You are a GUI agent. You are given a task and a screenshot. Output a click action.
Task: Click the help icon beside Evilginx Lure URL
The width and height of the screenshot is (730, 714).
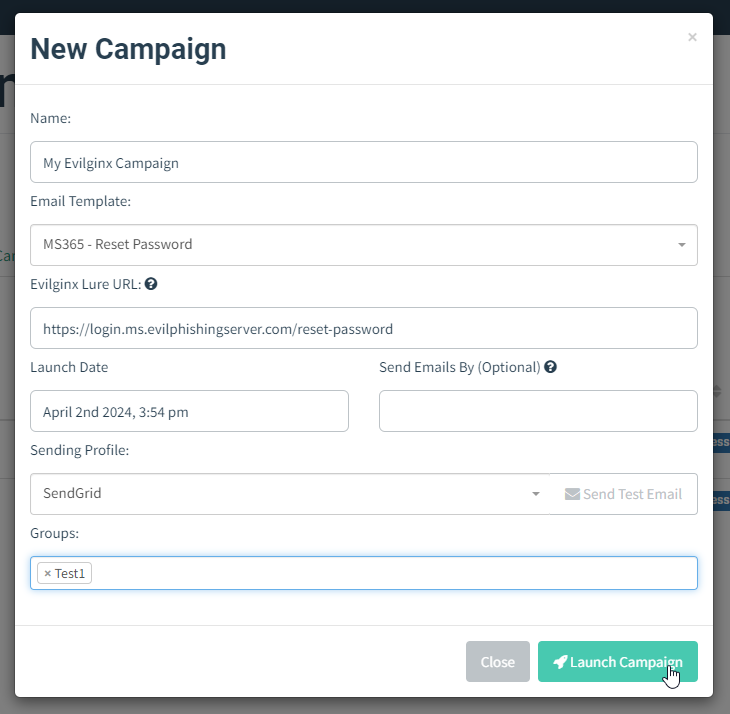(x=151, y=284)
